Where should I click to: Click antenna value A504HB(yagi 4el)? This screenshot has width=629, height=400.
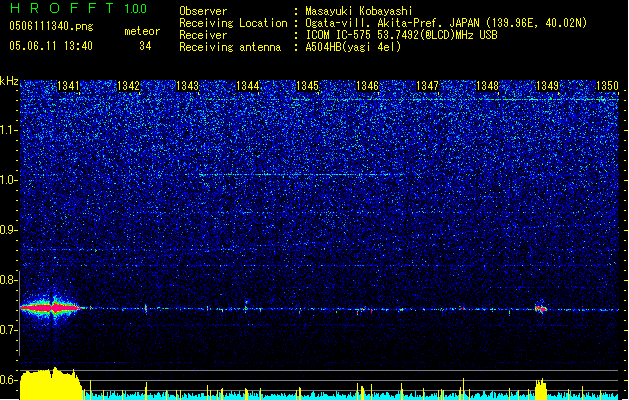pos(353,47)
